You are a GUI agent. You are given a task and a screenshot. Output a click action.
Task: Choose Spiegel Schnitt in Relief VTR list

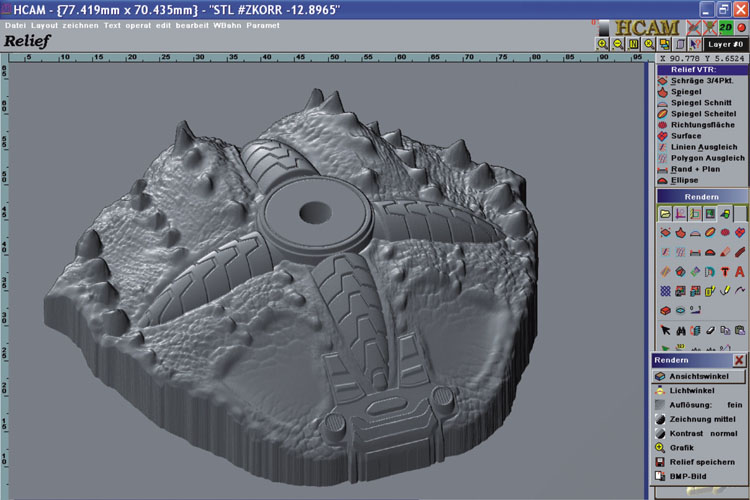pos(701,102)
